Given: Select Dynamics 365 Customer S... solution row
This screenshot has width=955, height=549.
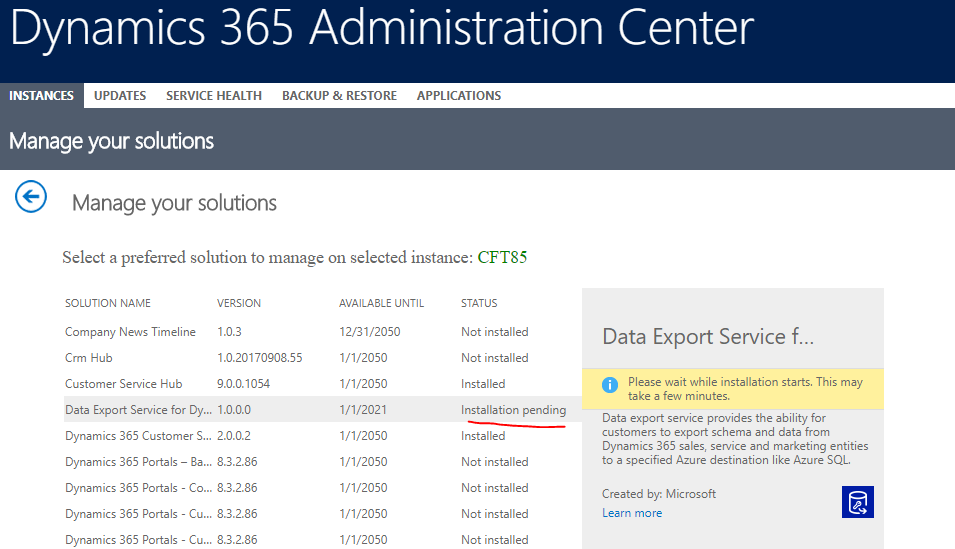Looking at the screenshot, I should [322, 436].
